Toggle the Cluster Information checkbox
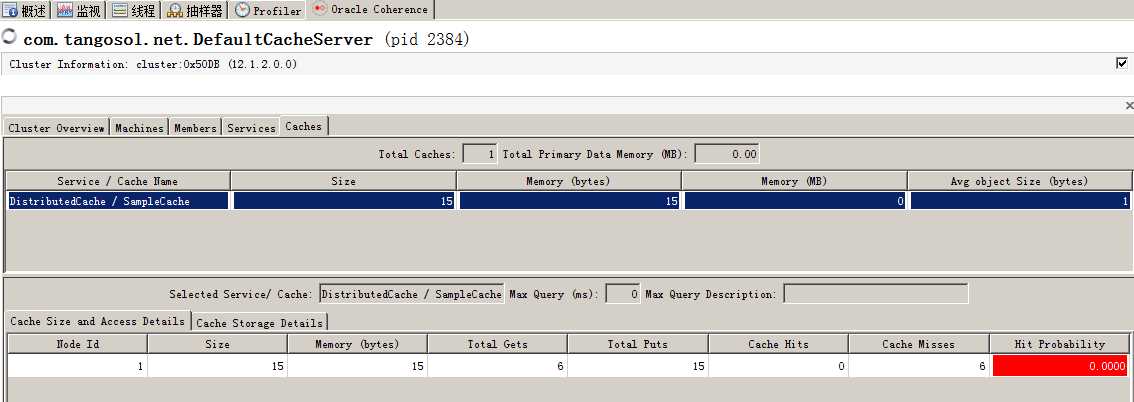1134x402 pixels. (1122, 64)
